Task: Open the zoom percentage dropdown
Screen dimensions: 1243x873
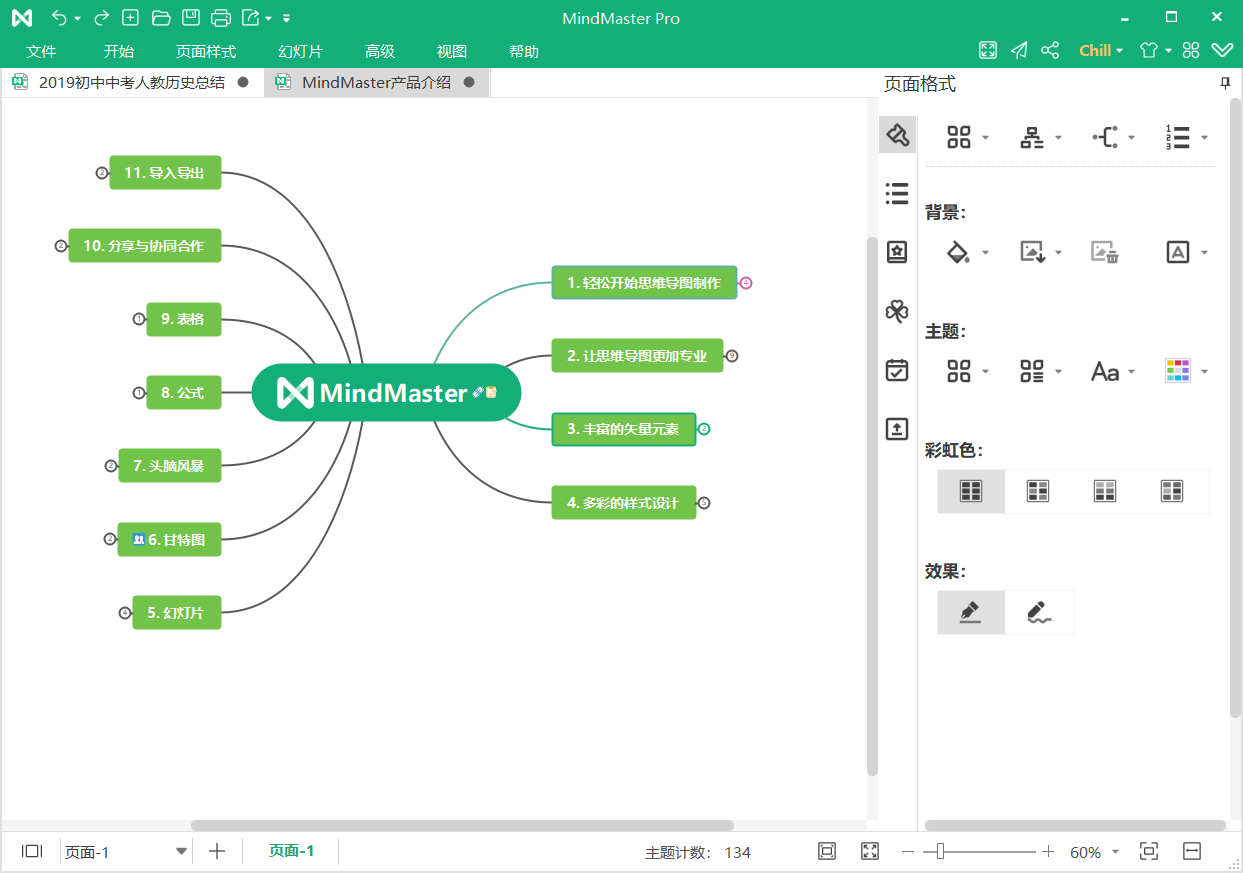Action: [1116, 852]
